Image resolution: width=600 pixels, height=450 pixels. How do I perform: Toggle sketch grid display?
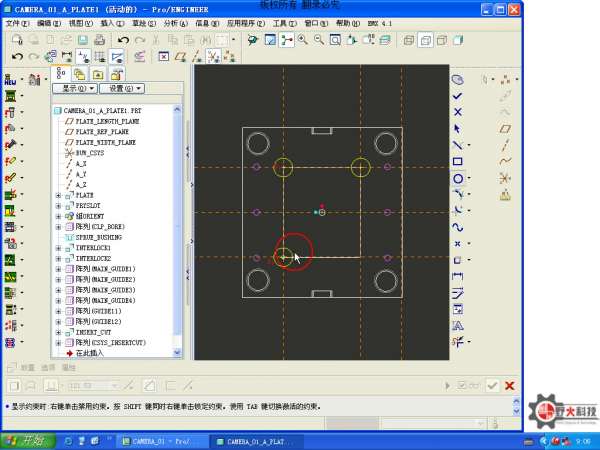click(x=99, y=57)
